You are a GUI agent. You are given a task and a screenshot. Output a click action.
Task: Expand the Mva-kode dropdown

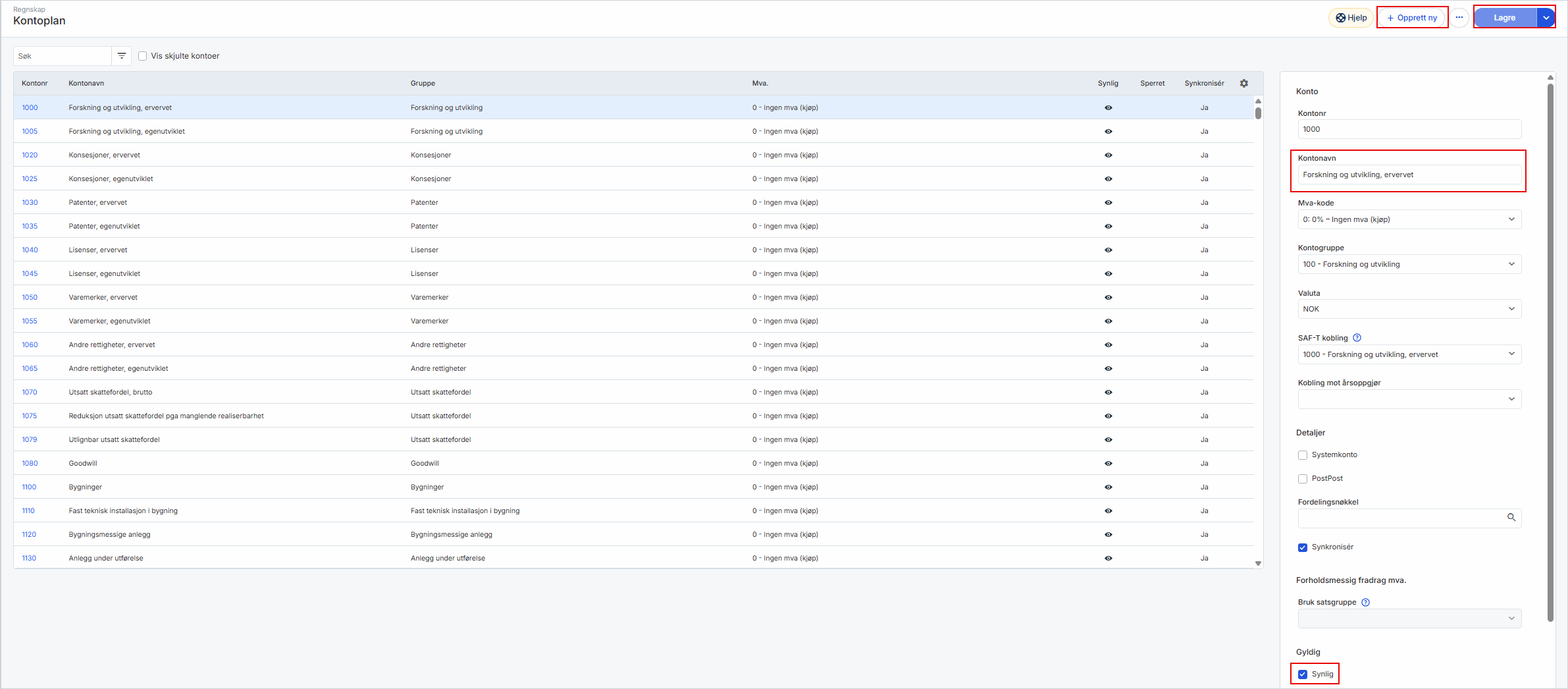point(1409,219)
